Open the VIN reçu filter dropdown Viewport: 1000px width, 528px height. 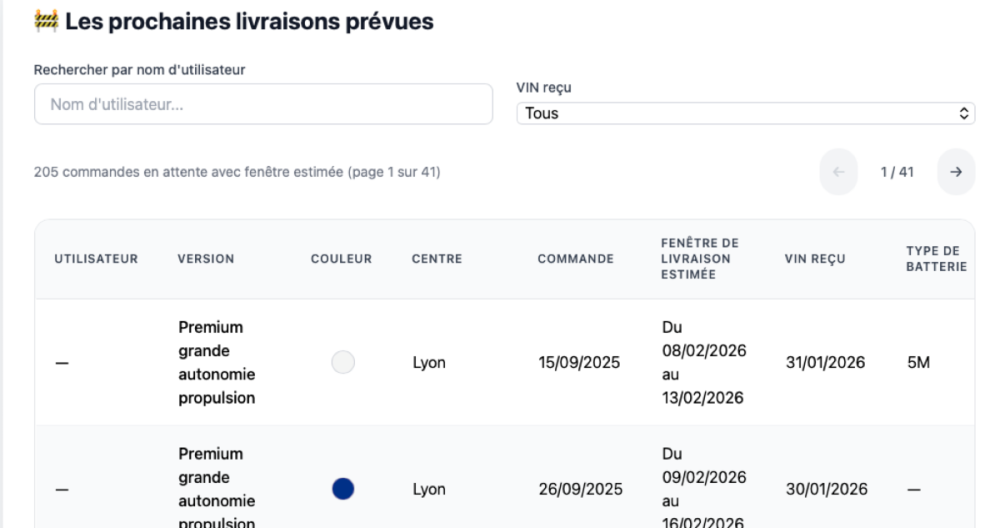(745, 113)
